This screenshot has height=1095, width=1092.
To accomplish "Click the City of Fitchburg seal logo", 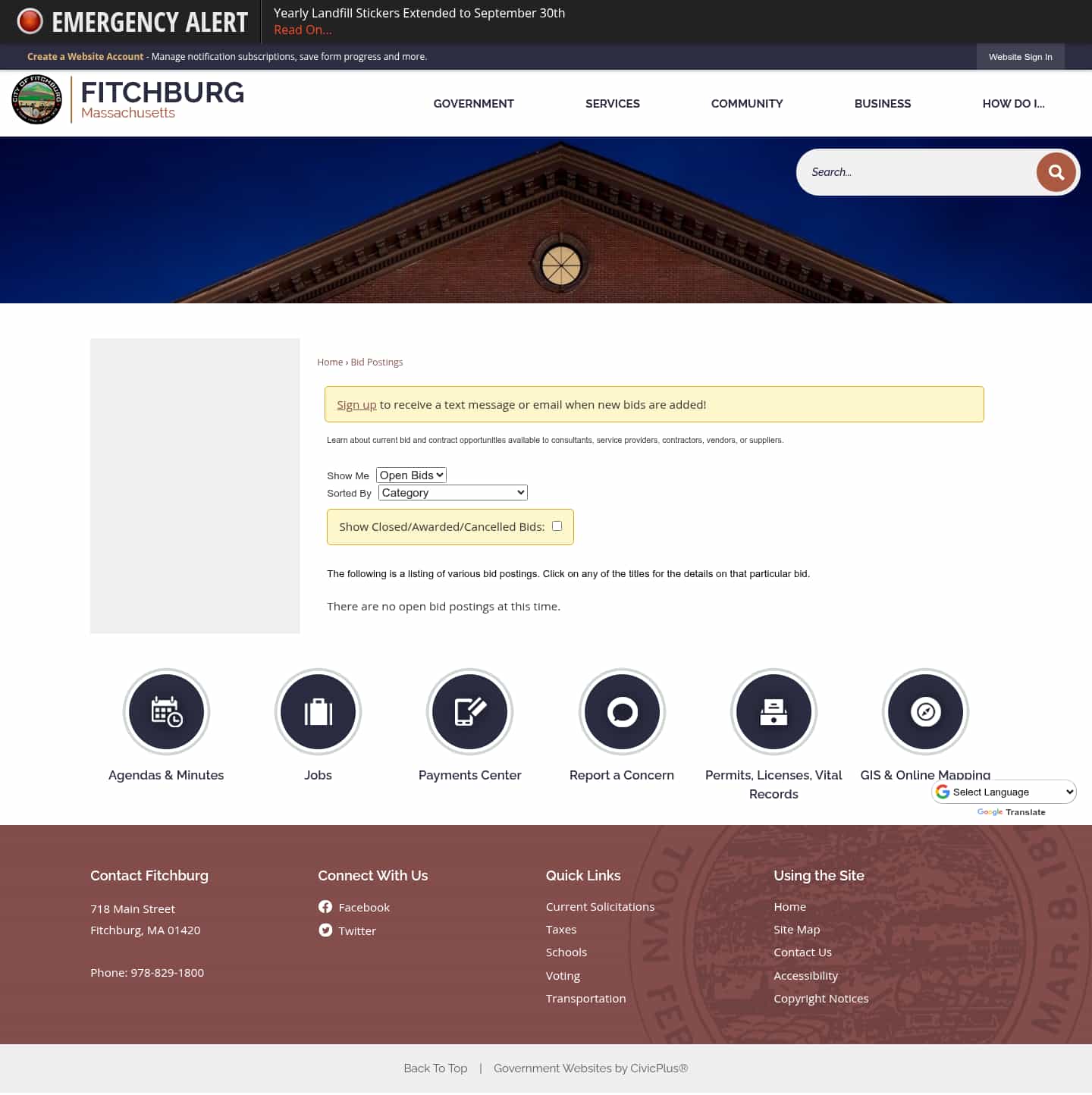I will tap(36, 99).
